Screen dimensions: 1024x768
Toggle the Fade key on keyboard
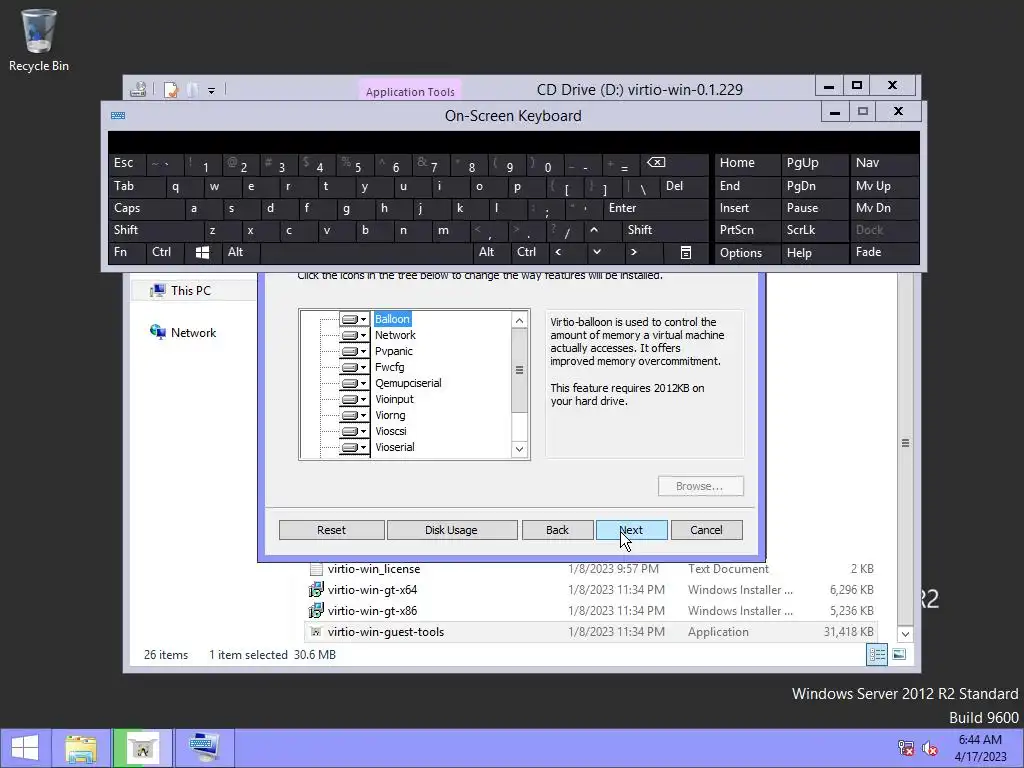(x=884, y=253)
